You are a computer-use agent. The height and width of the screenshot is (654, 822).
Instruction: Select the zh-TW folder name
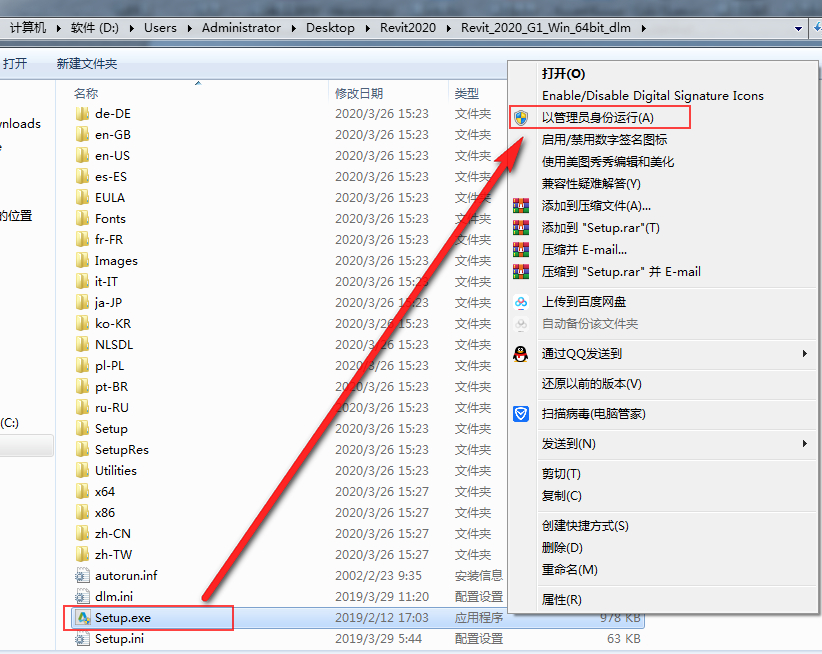[114, 554]
